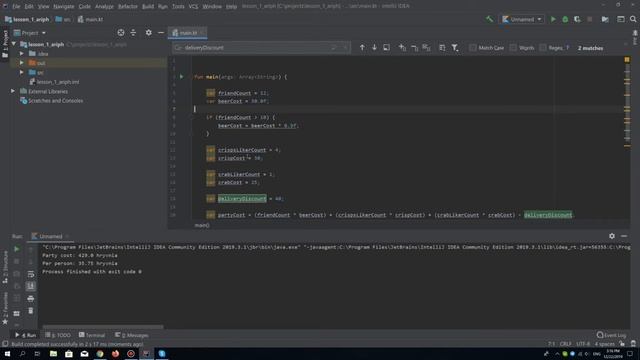
Task: Go to next search occurrence arrow
Action: (x=374, y=48)
